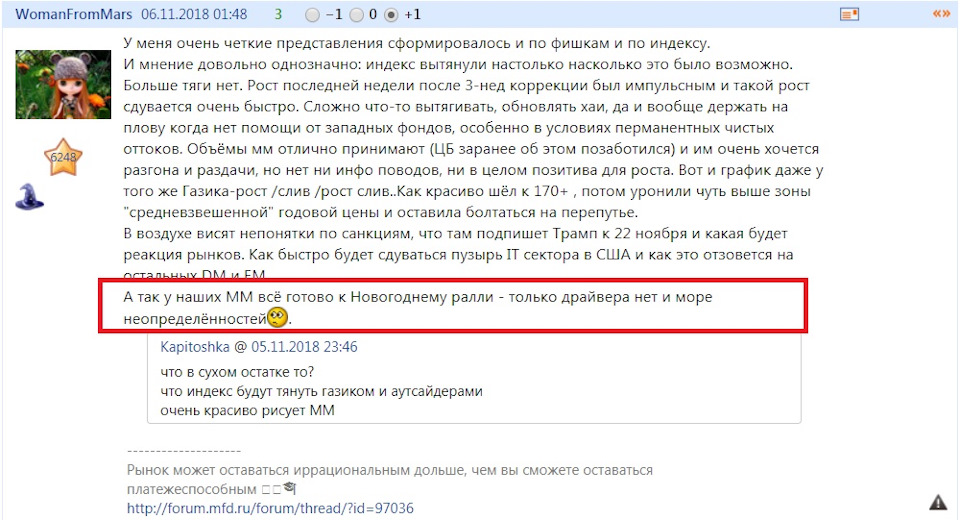Open the WomanFromMars user profile link
Screen dimensions: 960x520
coord(73,14)
